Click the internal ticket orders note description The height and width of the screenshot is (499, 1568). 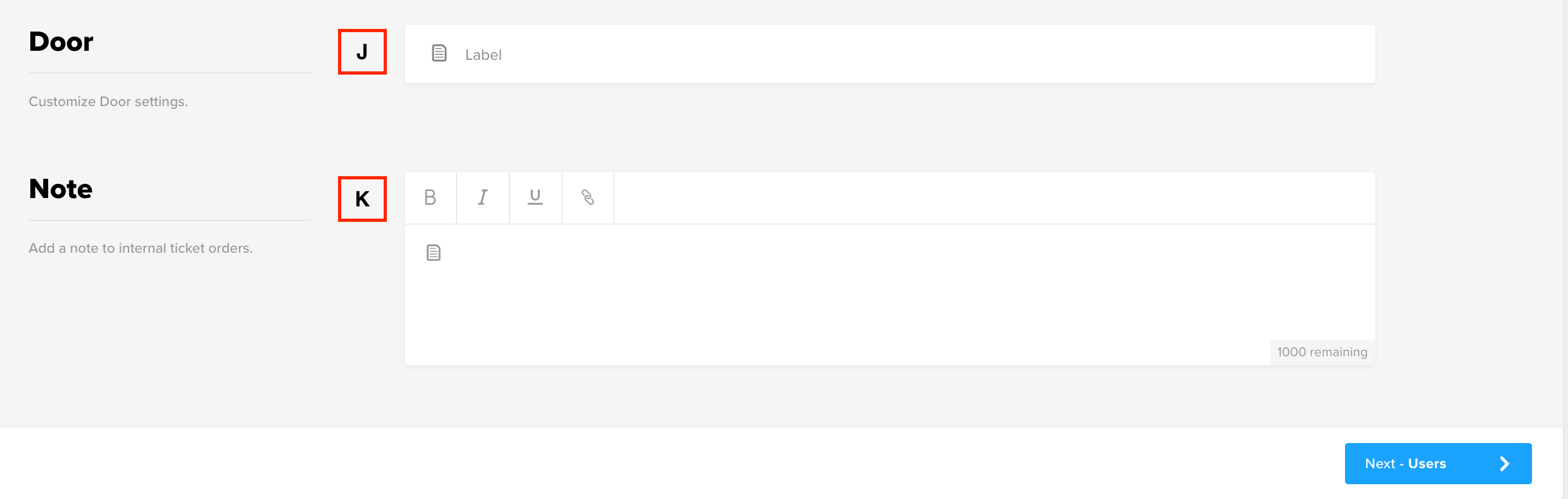[141, 248]
